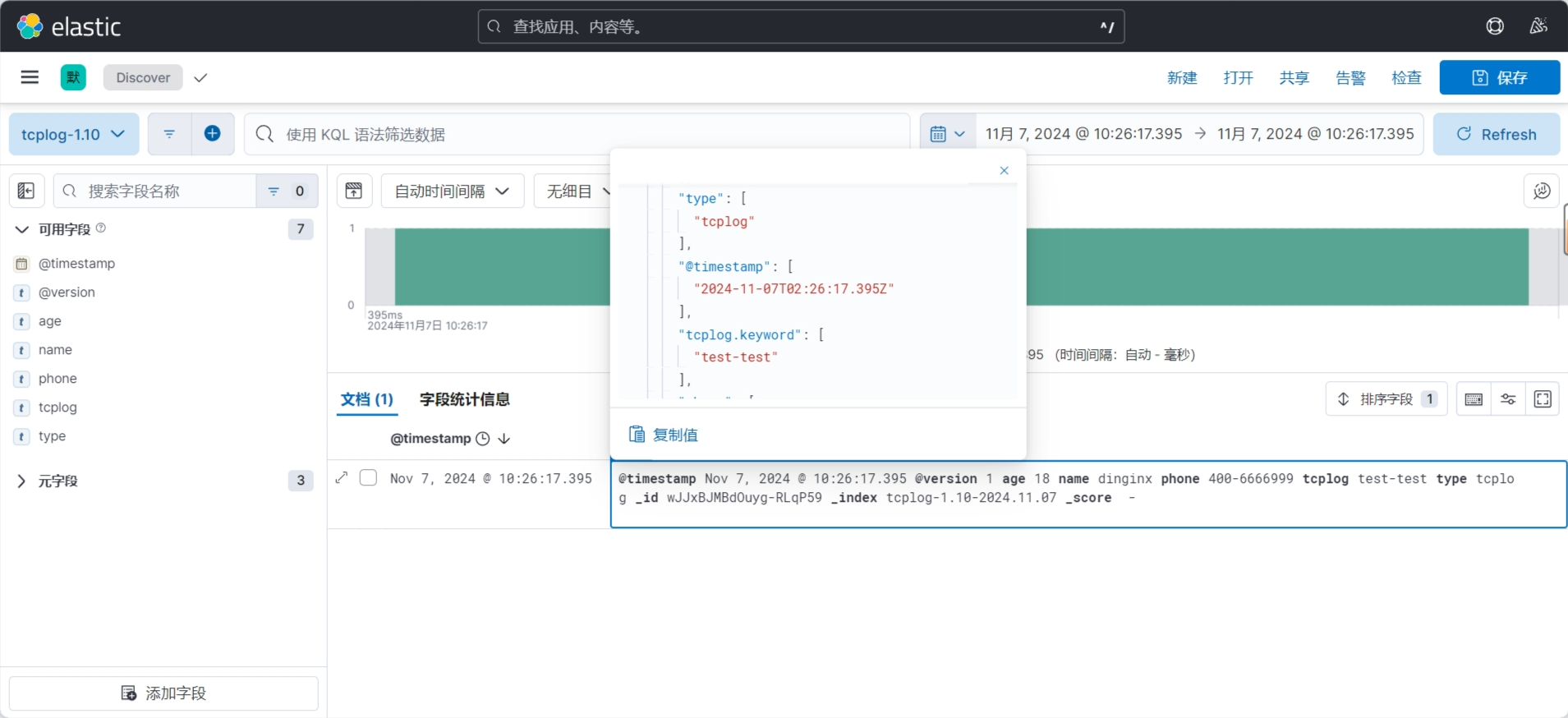Open the 自动时间间隔 interval dropdown
Viewport: 1568px width, 718px height.
point(453,191)
